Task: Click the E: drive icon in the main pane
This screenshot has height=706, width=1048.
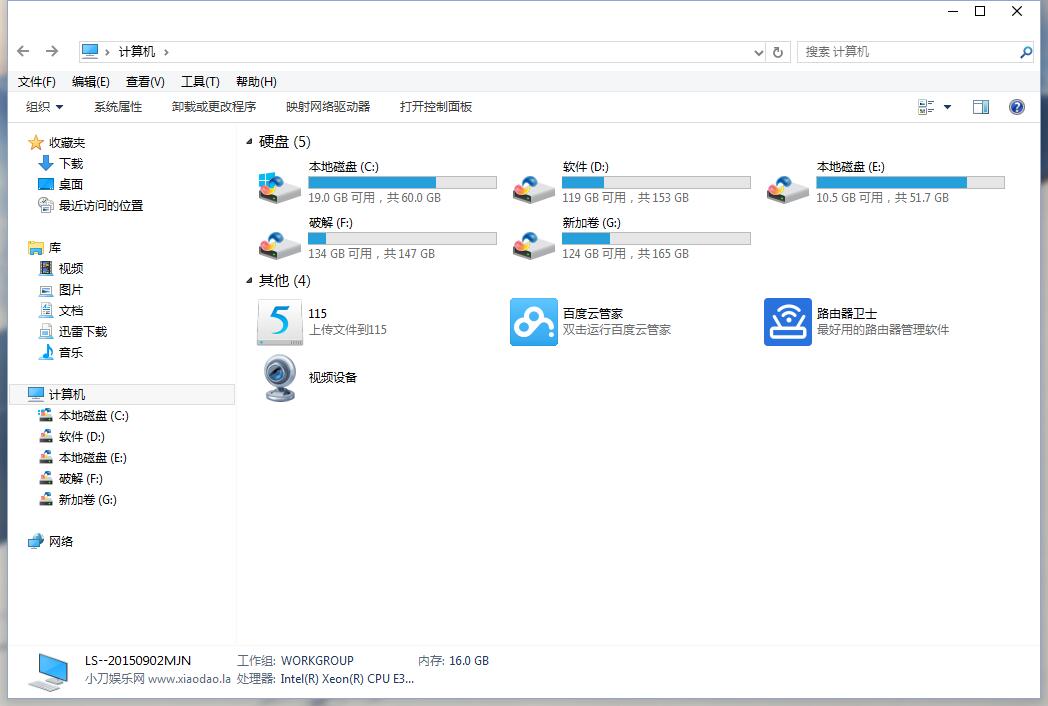Action: pyautogui.click(x=787, y=189)
